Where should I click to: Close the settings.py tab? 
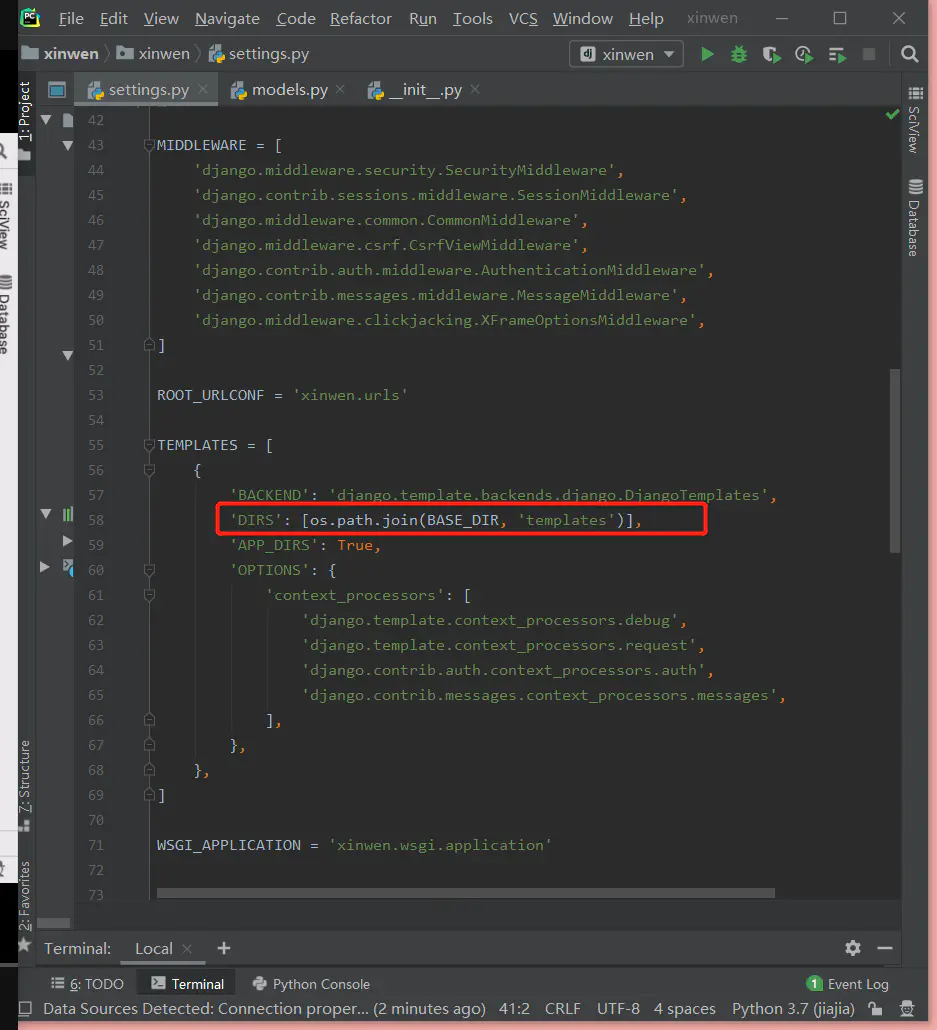click(x=203, y=89)
